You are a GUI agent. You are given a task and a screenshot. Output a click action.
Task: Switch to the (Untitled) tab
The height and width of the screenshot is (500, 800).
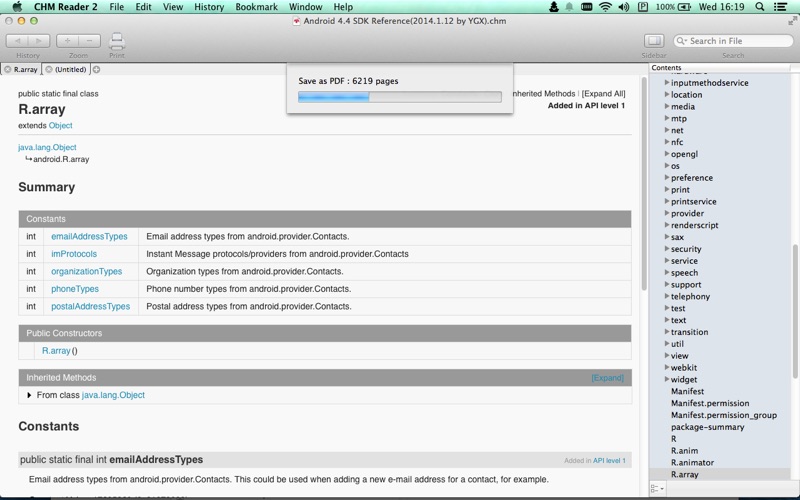(70, 69)
